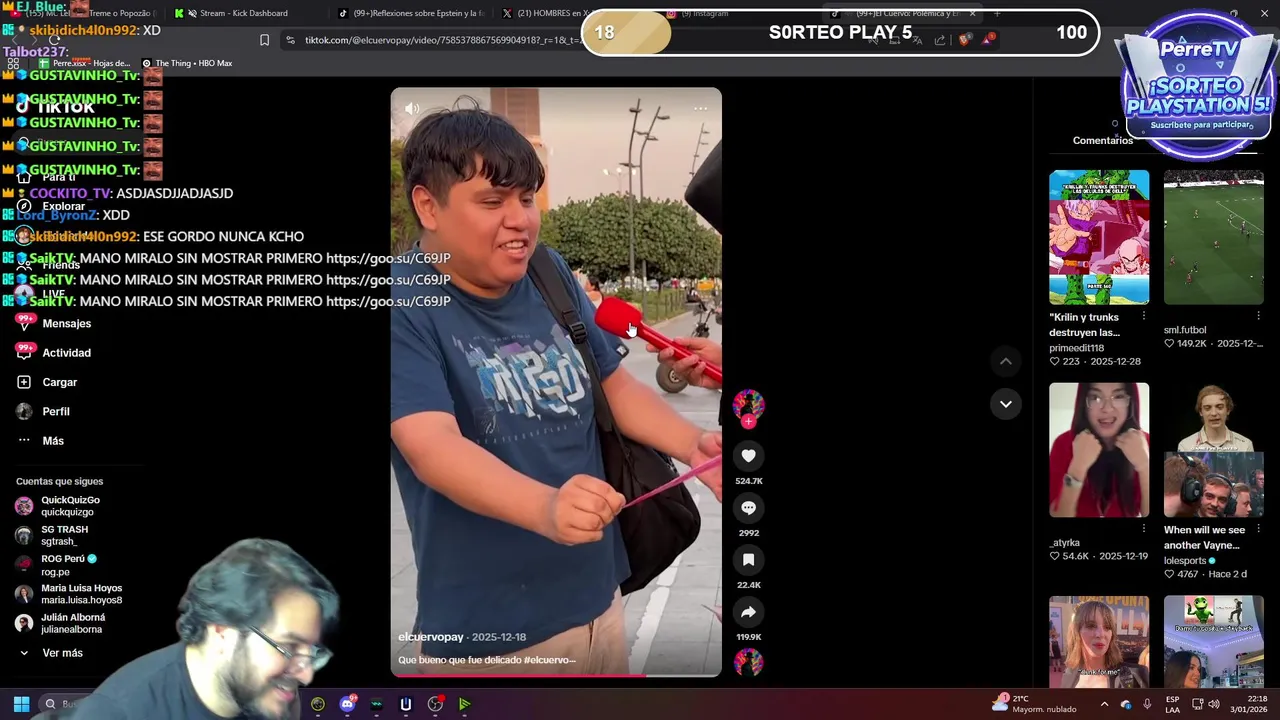The height and width of the screenshot is (720, 1280).
Task: Mute the video with the speaker icon
Action: (x=412, y=108)
